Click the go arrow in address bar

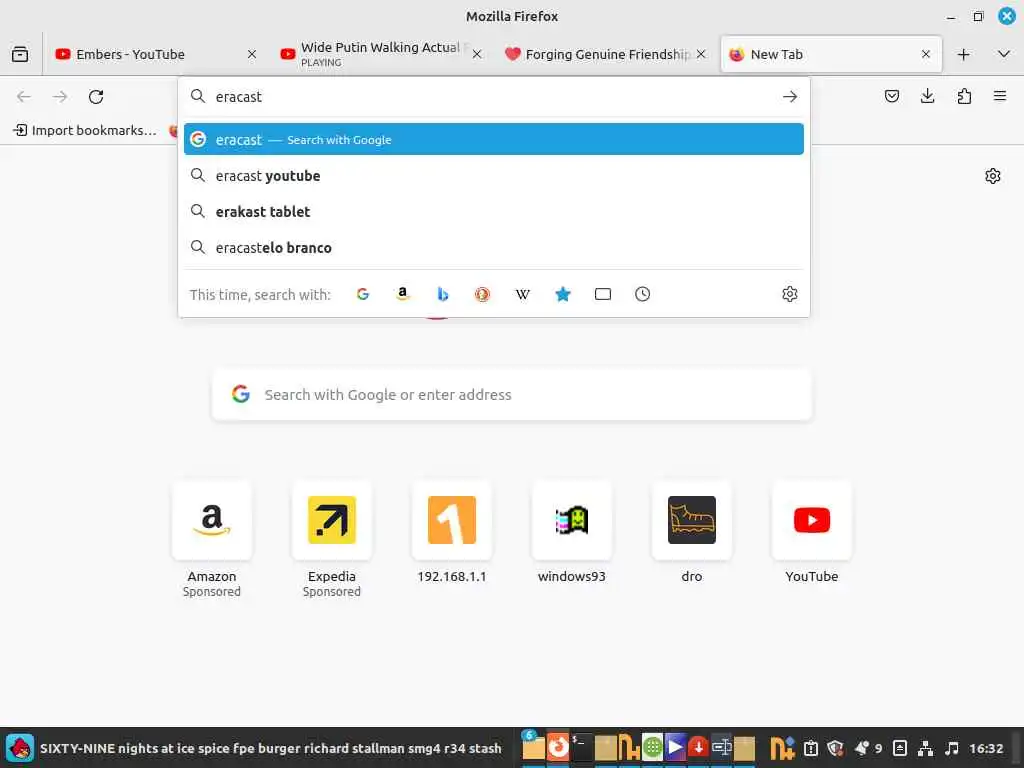(x=790, y=97)
